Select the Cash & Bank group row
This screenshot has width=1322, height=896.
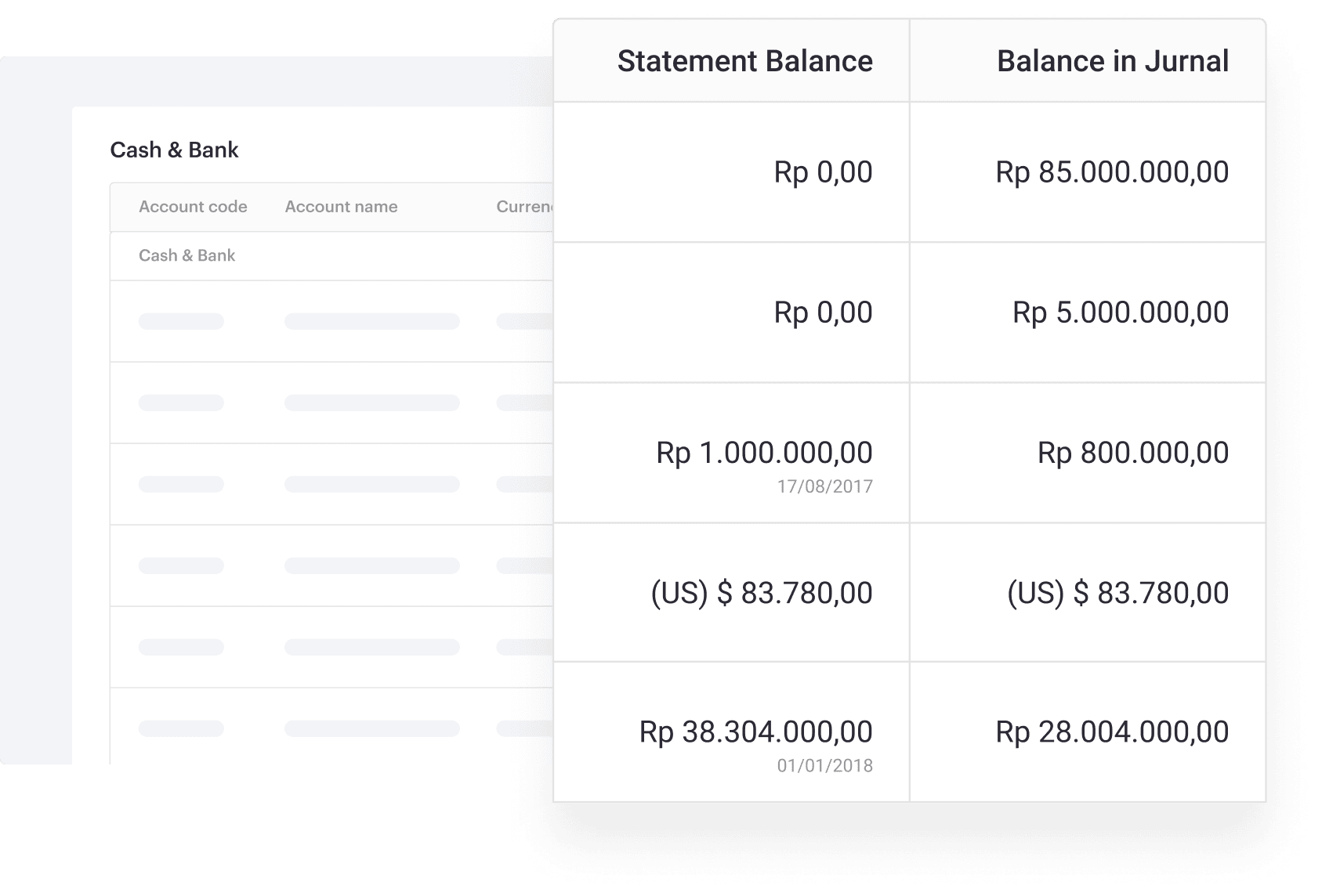pyautogui.click(x=187, y=255)
